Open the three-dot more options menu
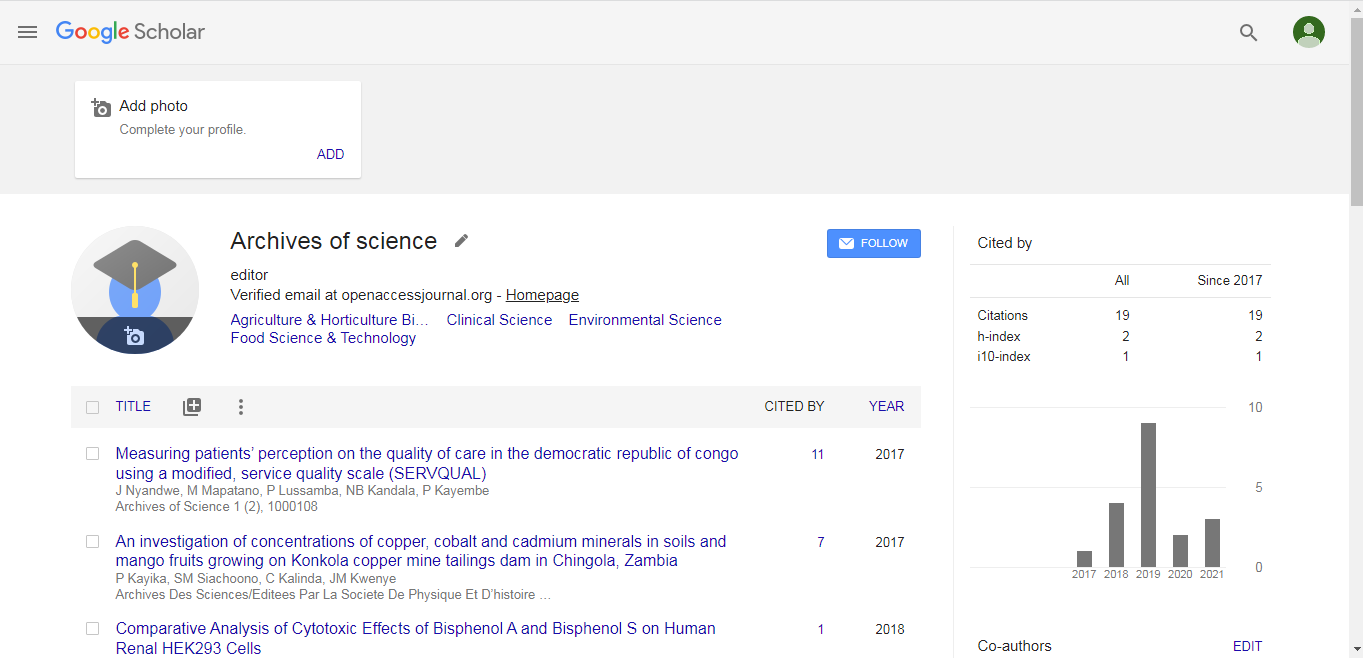The image size is (1363, 658). [x=240, y=407]
